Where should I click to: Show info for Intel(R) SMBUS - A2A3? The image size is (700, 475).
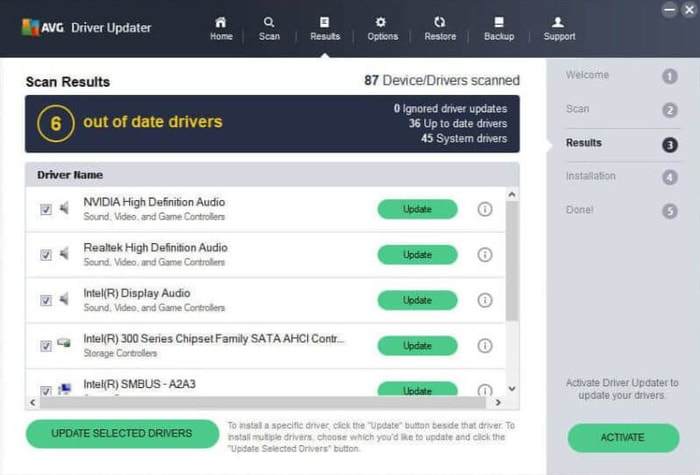[485, 390]
